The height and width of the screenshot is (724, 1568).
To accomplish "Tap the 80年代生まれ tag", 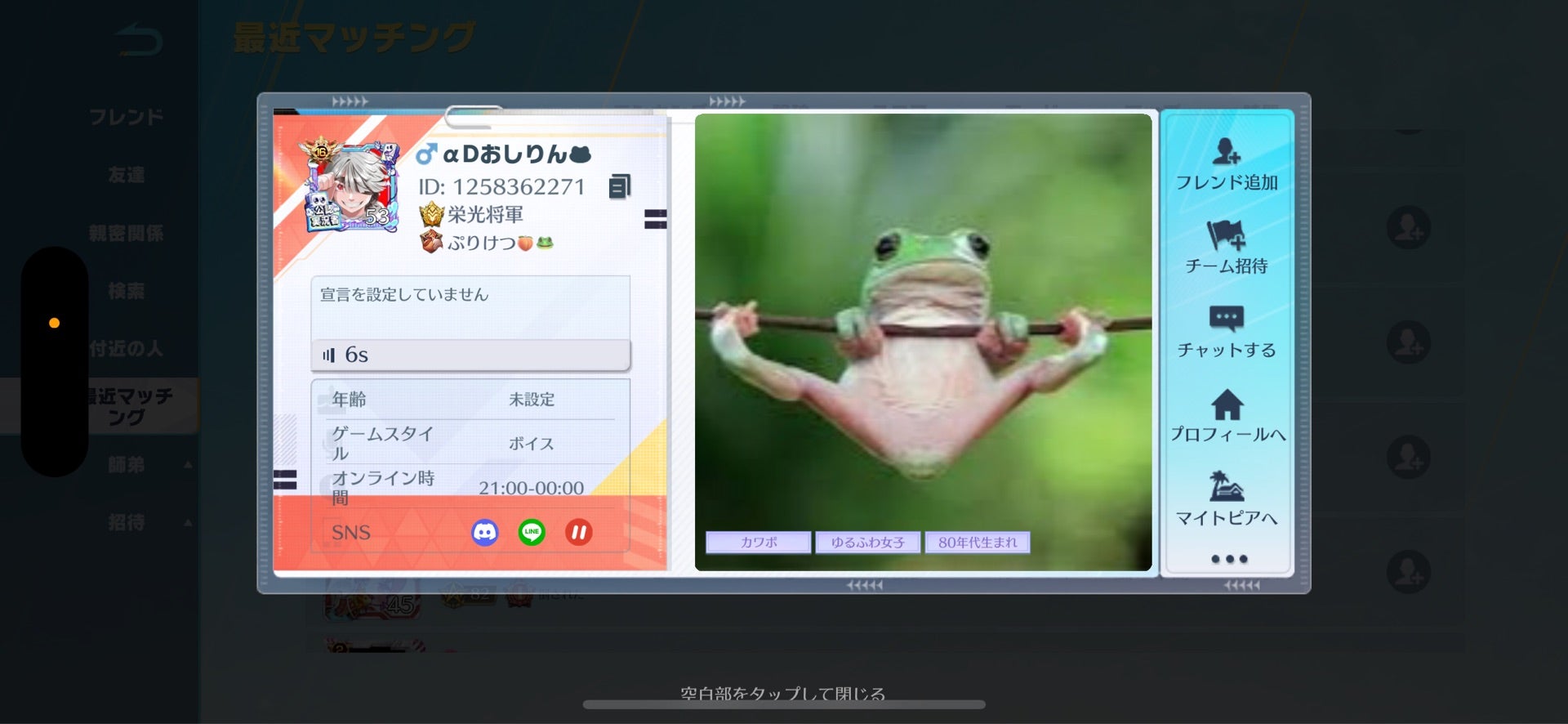I will pyautogui.click(x=978, y=543).
